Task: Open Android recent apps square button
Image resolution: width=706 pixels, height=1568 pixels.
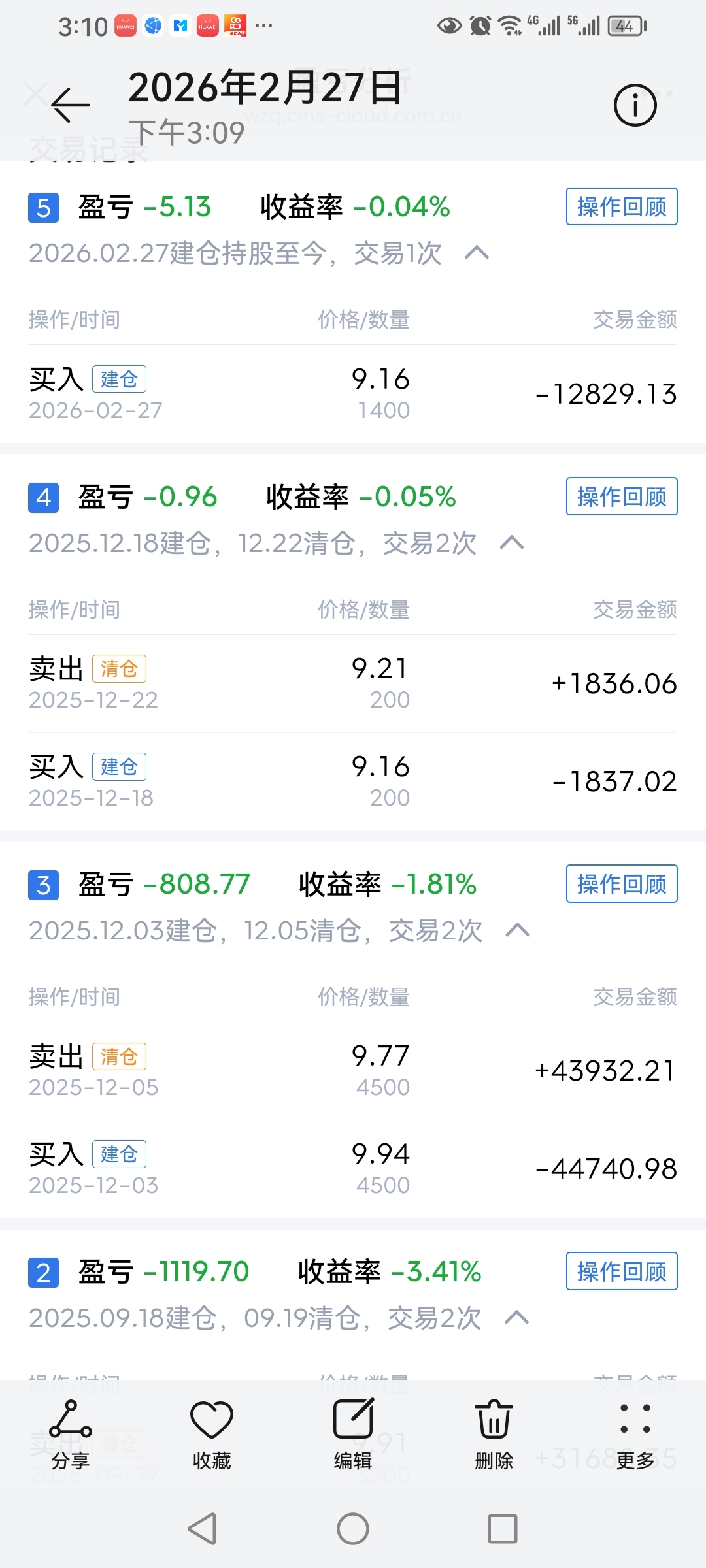Action: [502, 1529]
